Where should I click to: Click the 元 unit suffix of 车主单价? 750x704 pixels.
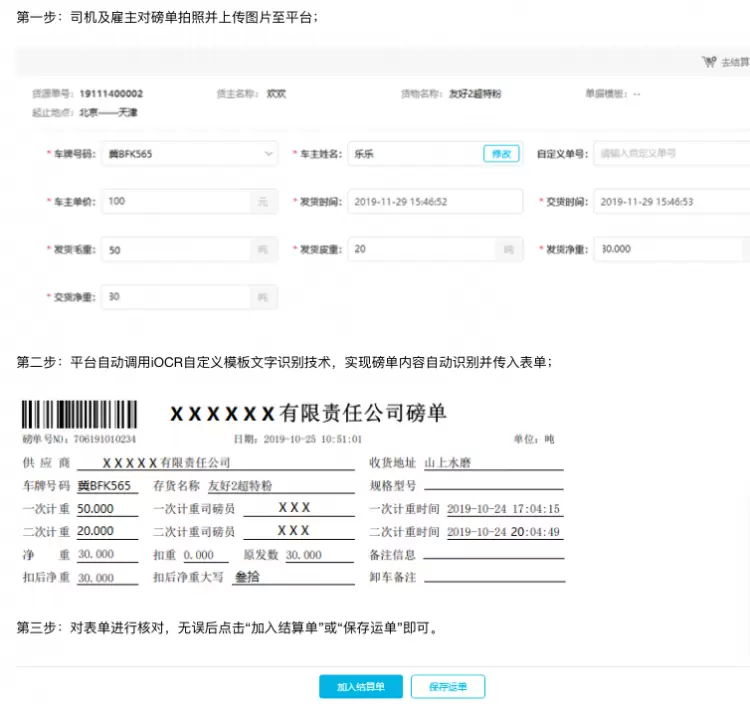263,202
